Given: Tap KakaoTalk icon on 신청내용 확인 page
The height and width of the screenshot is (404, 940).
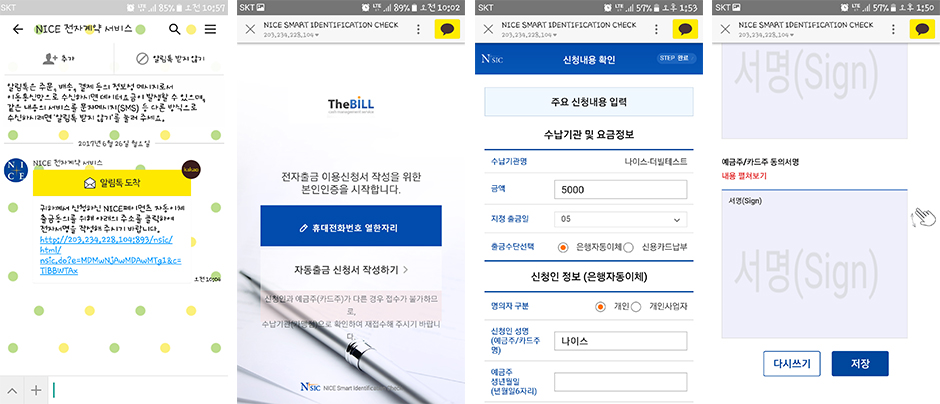Looking at the screenshot, I should click(685, 29).
